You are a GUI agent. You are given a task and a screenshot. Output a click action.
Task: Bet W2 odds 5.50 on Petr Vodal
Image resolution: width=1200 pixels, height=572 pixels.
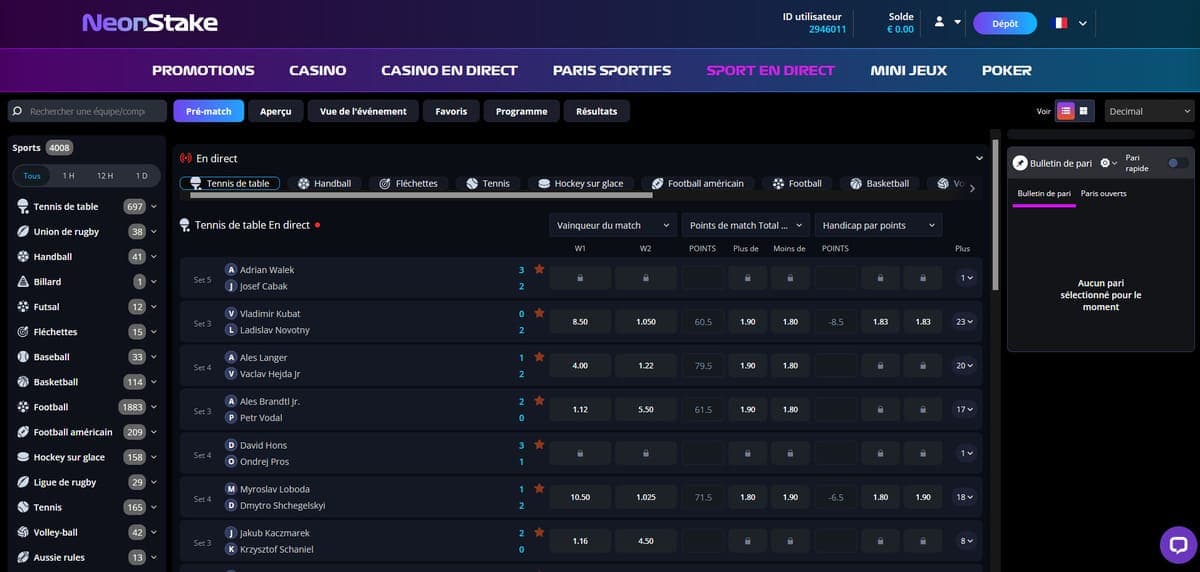point(646,410)
